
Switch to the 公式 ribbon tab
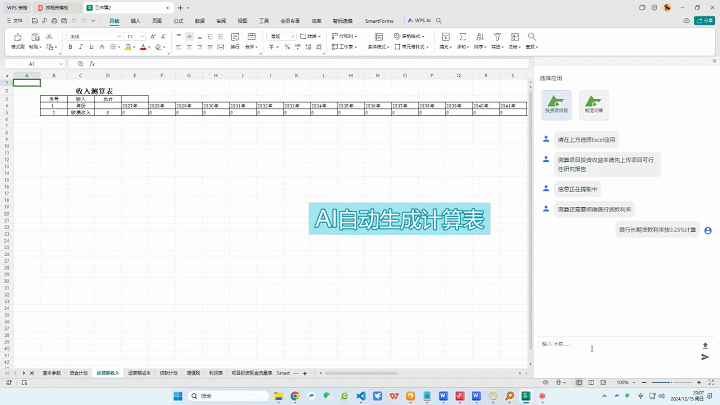(178, 20)
